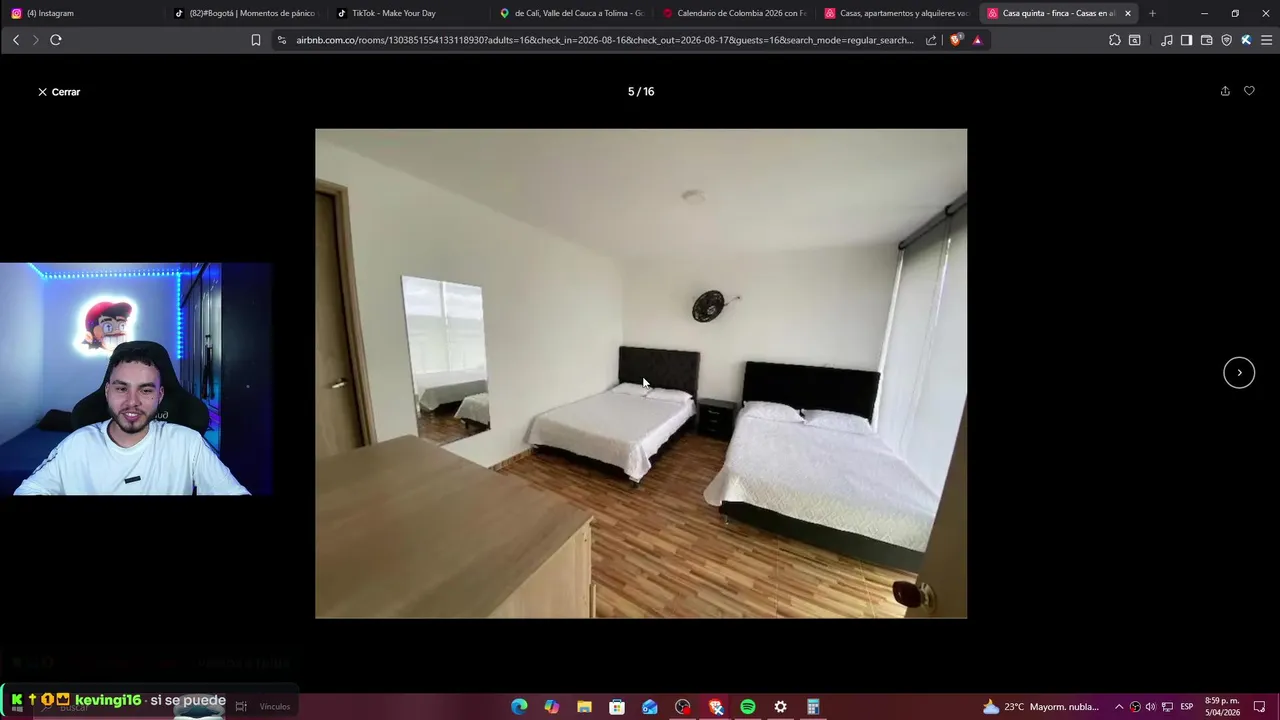Close the Casa quinta - finca tab
Image resolution: width=1280 pixels, height=720 pixels.
click(1128, 13)
